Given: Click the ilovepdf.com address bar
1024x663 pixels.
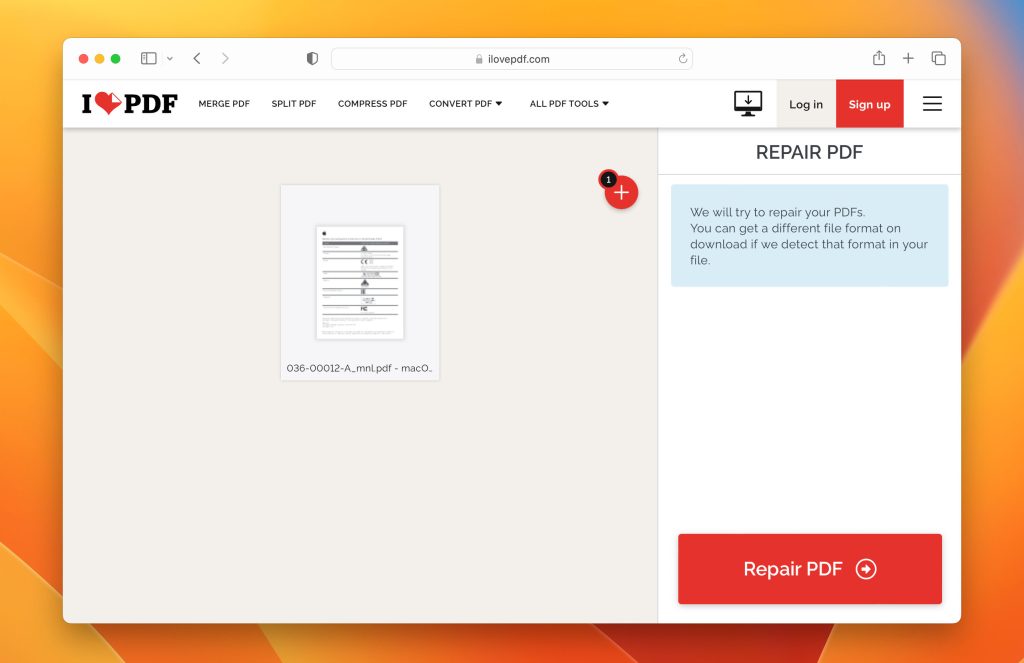Looking at the screenshot, I should tap(512, 59).
